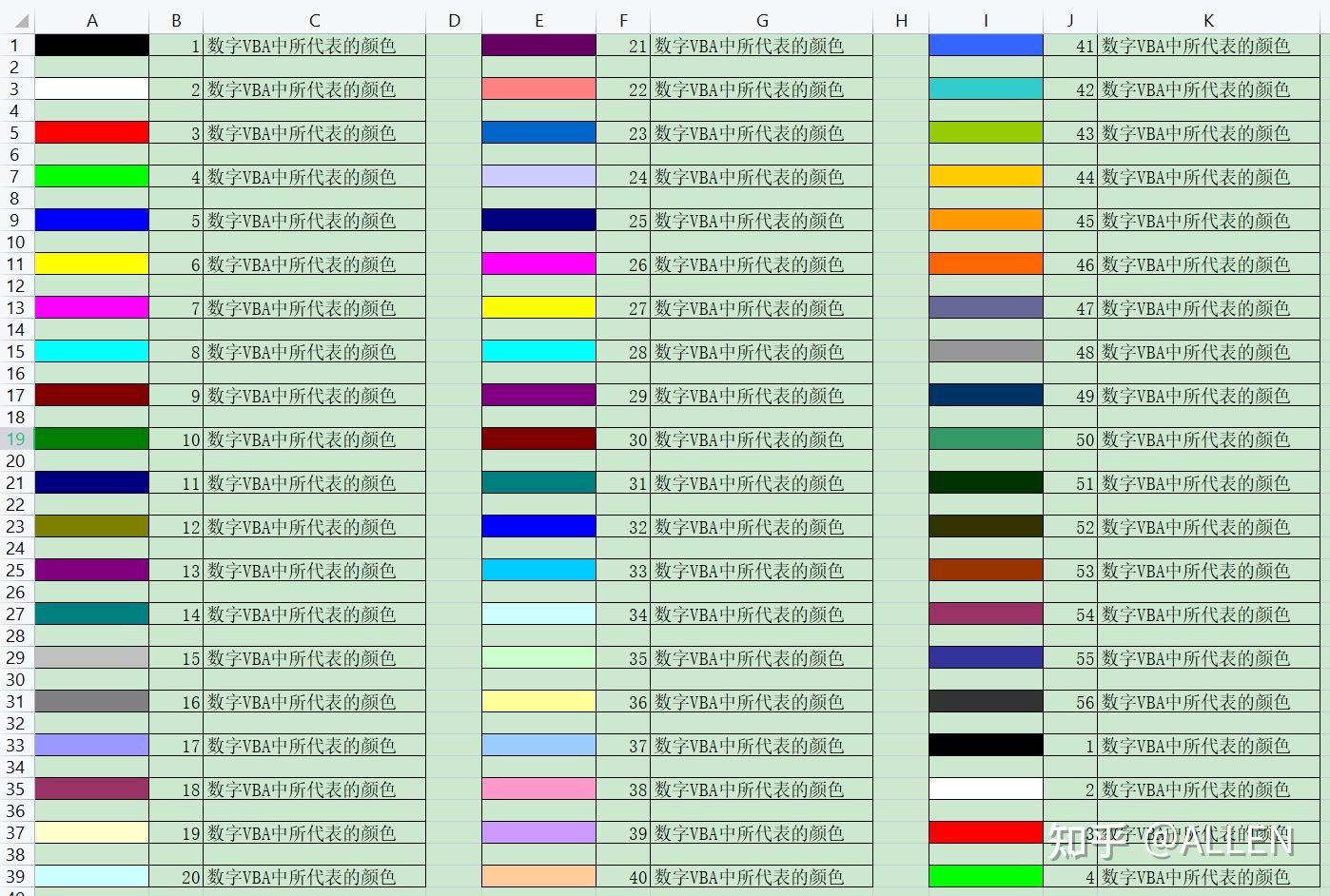Click the gray swatch for color 48
1330x896 pixels.
point(986,351)
